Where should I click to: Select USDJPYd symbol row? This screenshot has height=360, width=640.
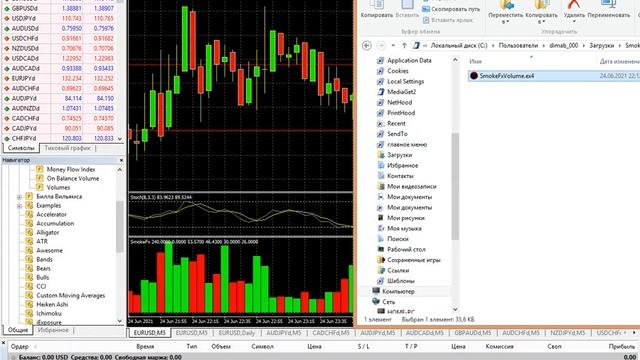pos(60,18)
